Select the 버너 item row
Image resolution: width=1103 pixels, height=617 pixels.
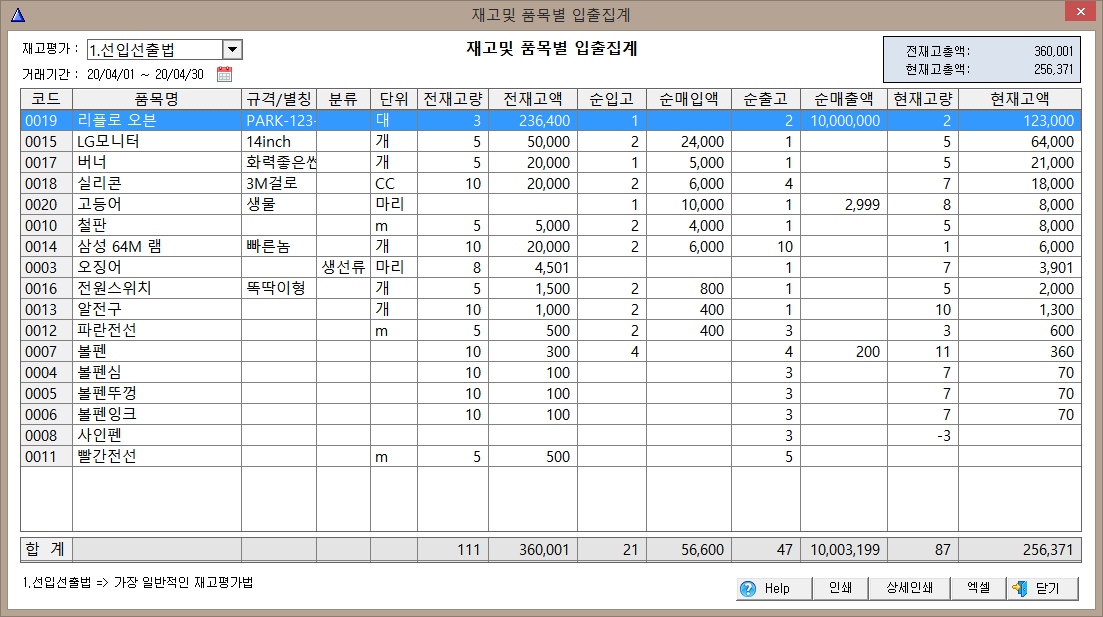pyautogui.click(x=551, y=163)
